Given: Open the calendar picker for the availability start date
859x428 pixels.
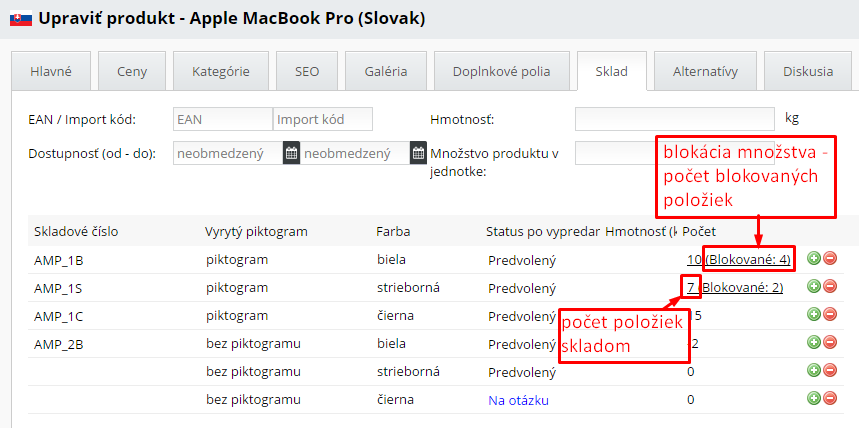Looking at the screenshot, I should point(291,154).
